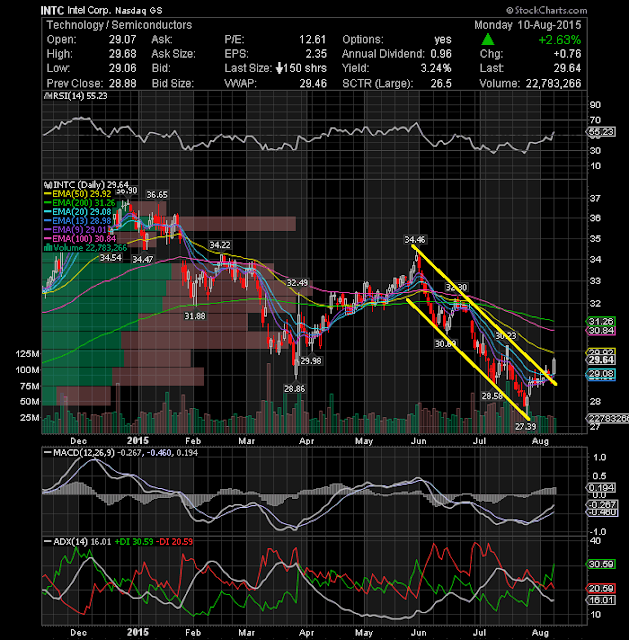Click the Jun label below the price chart
The height and width of the screenshot is (640, 629).
[419, 441]
